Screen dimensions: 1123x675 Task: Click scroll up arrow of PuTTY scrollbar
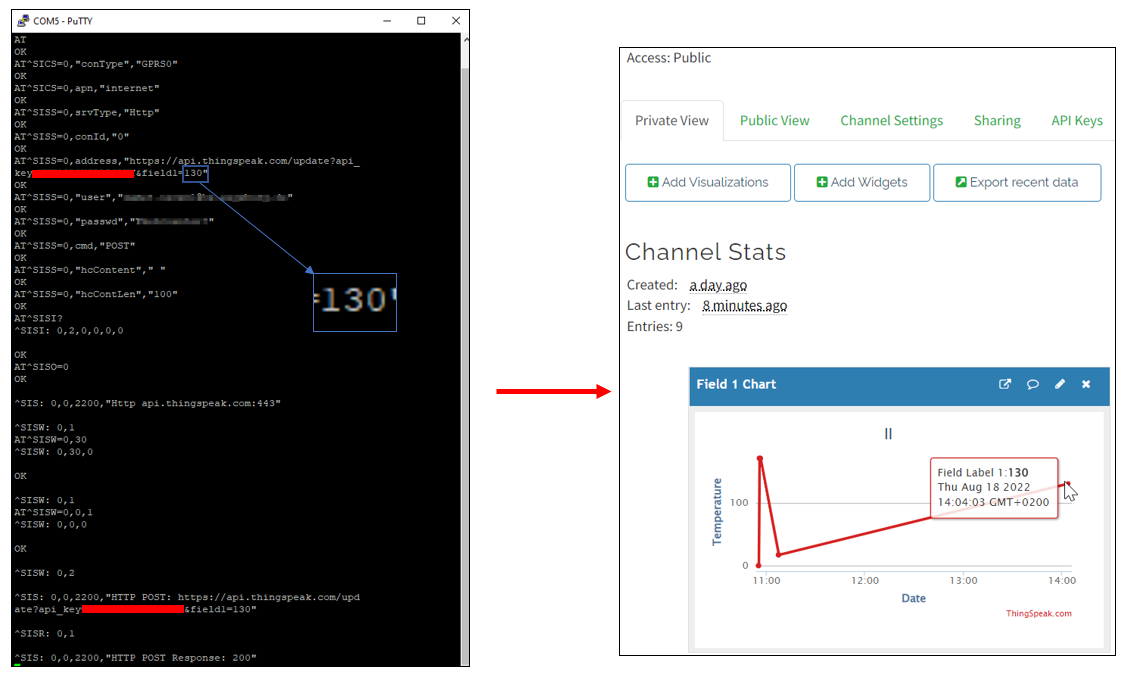coord(466,40)
